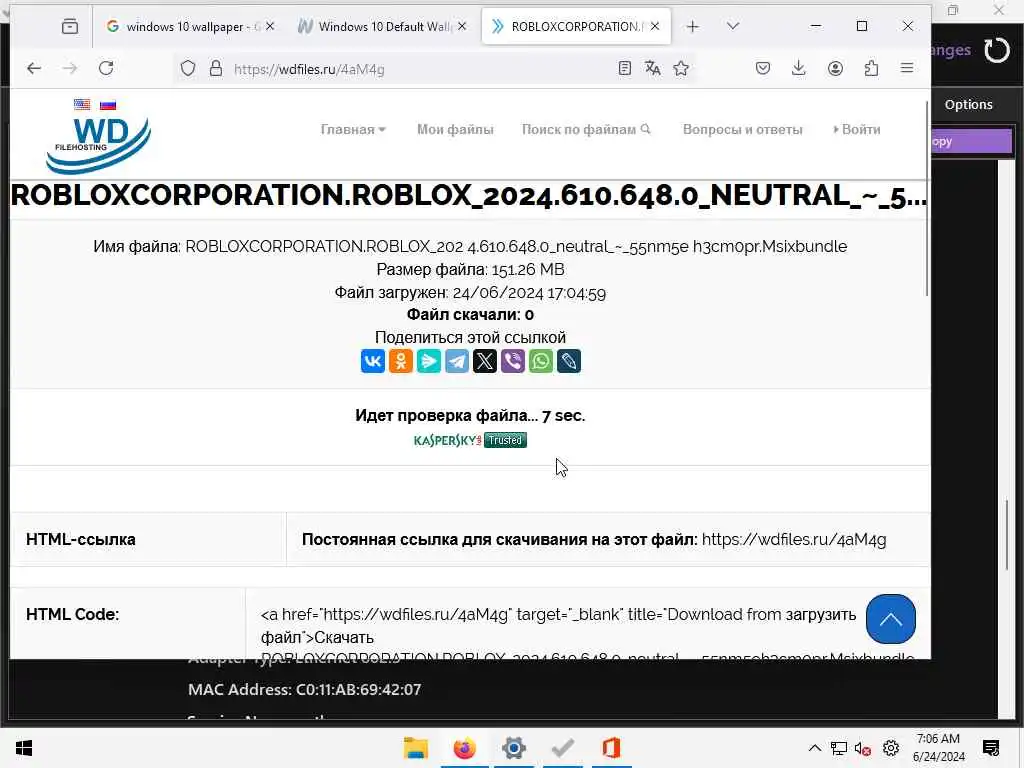Click the MAC Address C0:11:AB:69:42:07 text
Viewport: 1024px width, 768px height.
pos(304,690)
